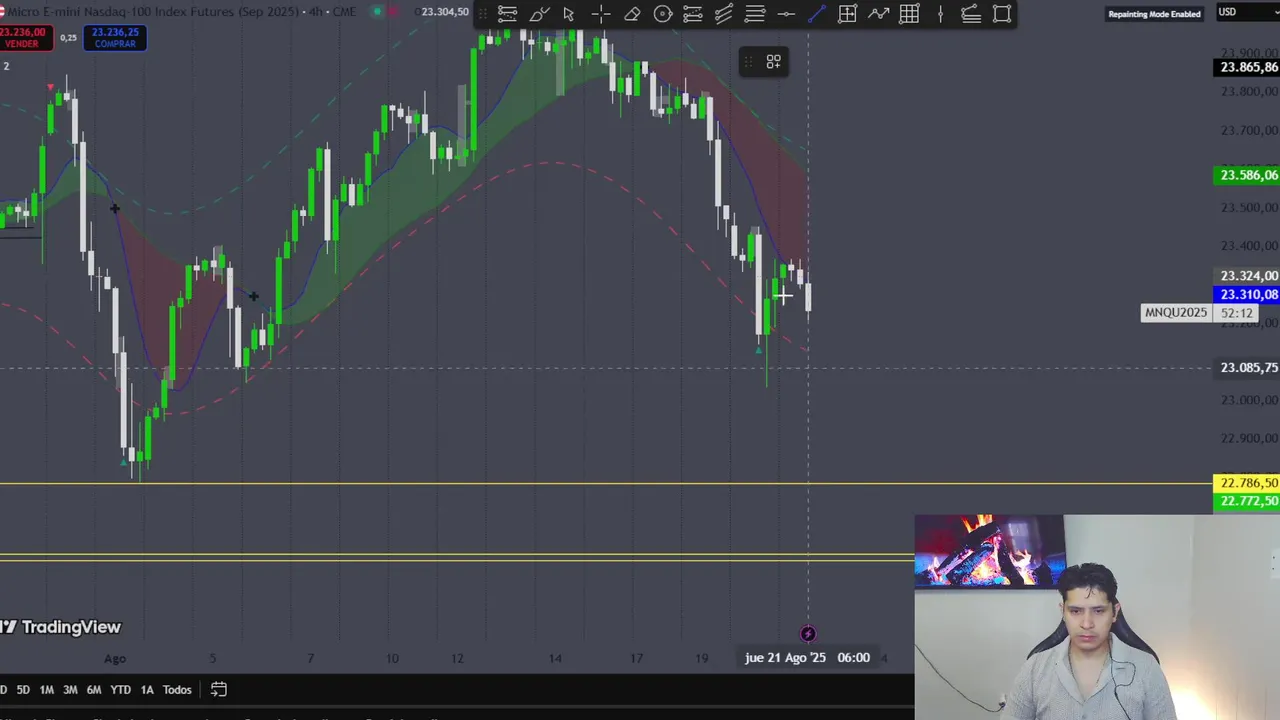Click the fireplace video thumbnail

click(x=989, y=550)
